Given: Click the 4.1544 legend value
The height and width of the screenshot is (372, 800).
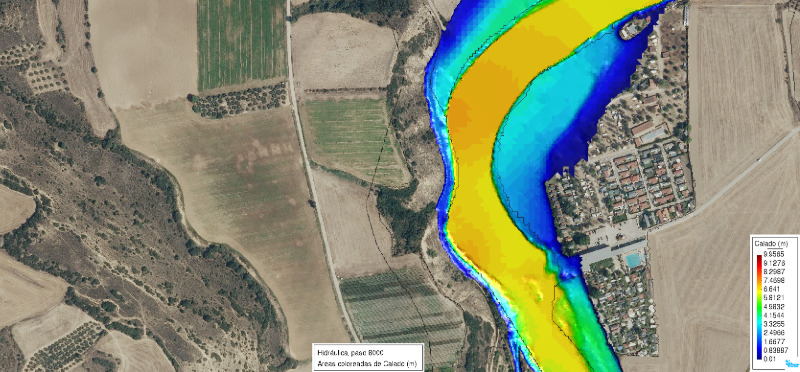Looking at the screenshot, I should (x=774, y=314).
